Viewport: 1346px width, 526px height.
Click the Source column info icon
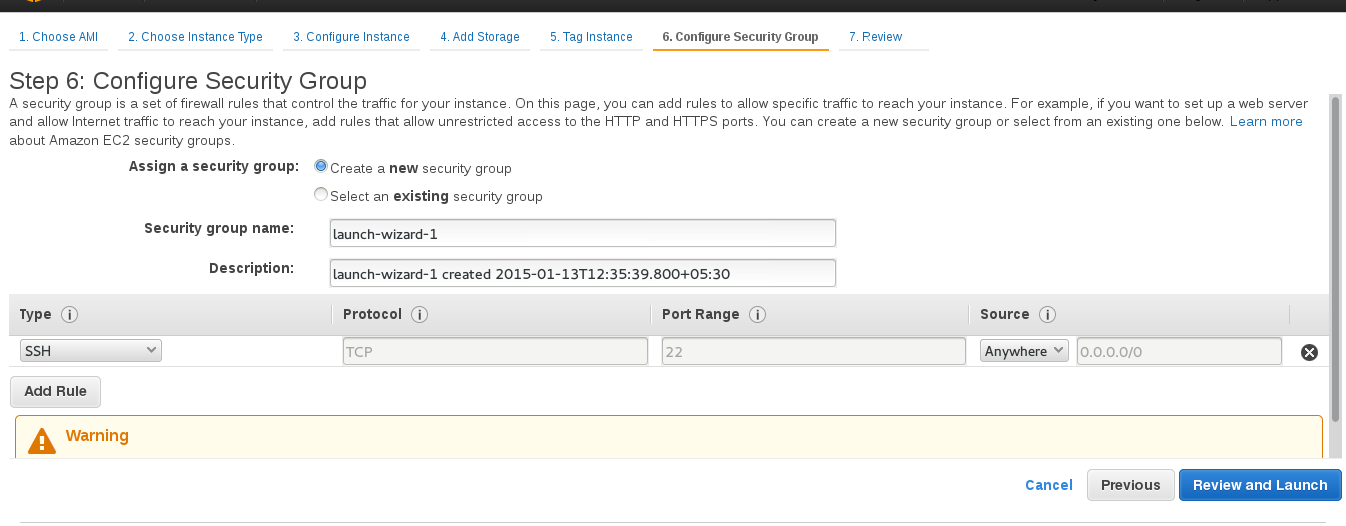pos(1048,314)
